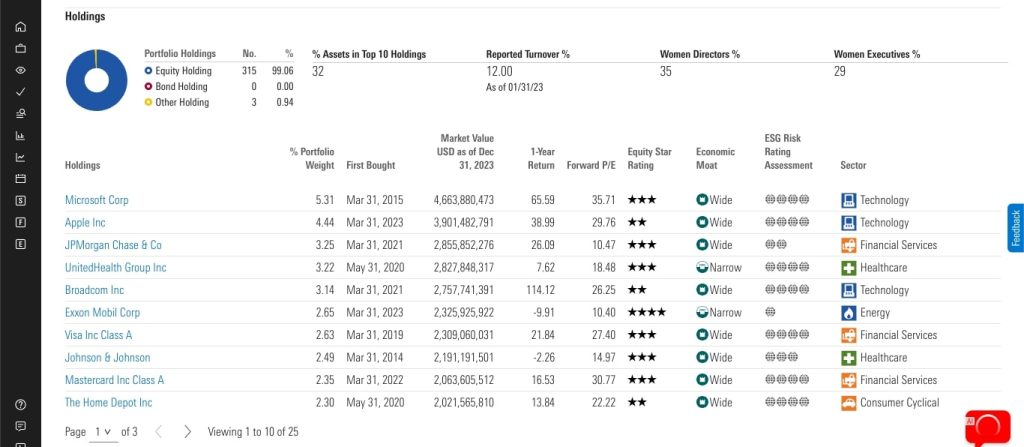Open the Broadcom Inc holding link
Screen dimensions: 1024x447
(x=93, y=290)
